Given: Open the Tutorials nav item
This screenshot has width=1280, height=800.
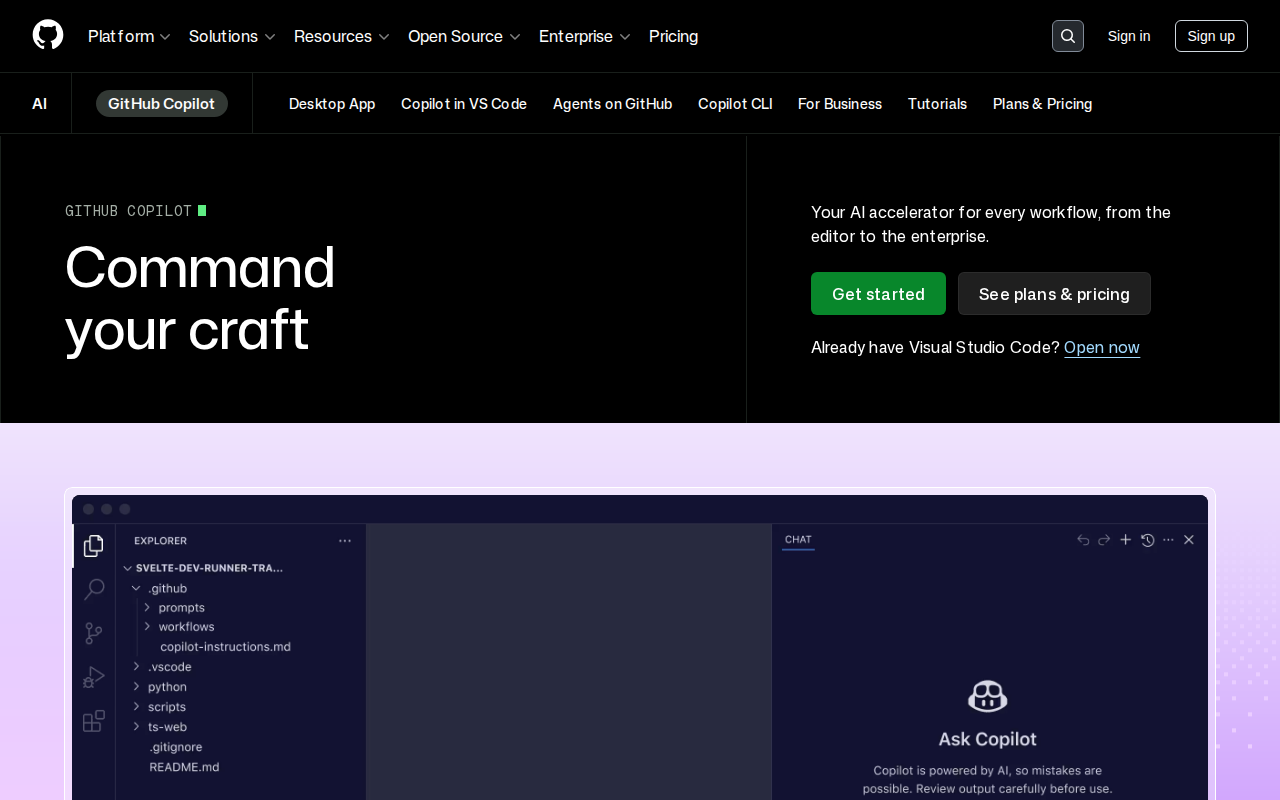Looking at the screenshot, I should (937, 104).
